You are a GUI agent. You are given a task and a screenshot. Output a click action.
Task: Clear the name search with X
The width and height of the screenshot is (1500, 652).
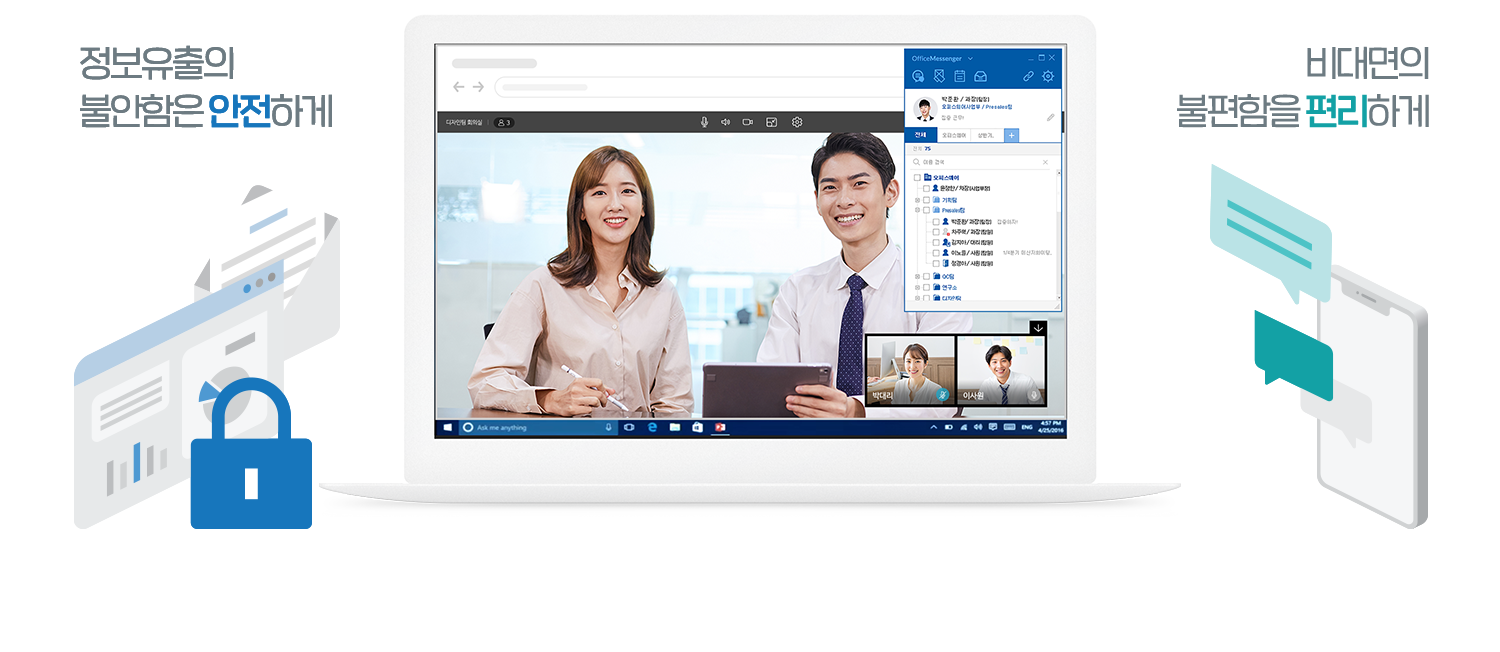[x=1046, y=161]
